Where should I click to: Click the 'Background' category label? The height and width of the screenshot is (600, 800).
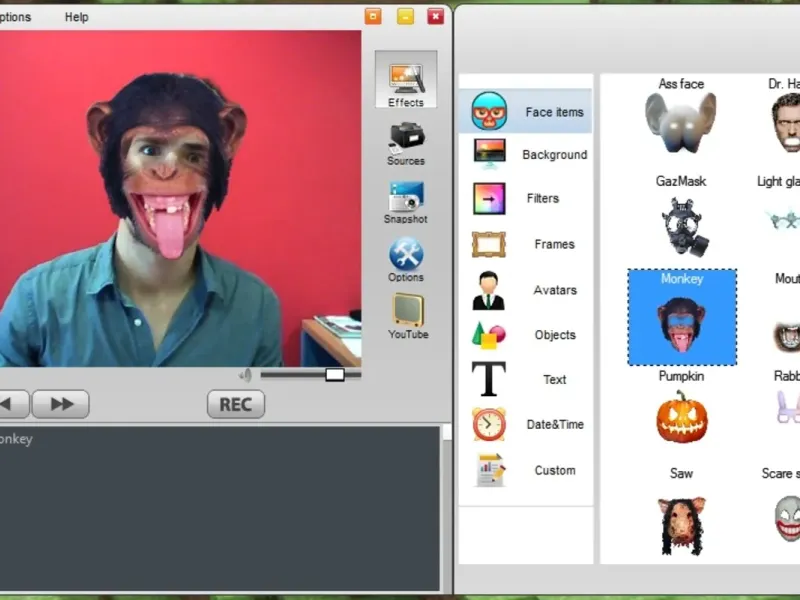[x=555, y=155]
